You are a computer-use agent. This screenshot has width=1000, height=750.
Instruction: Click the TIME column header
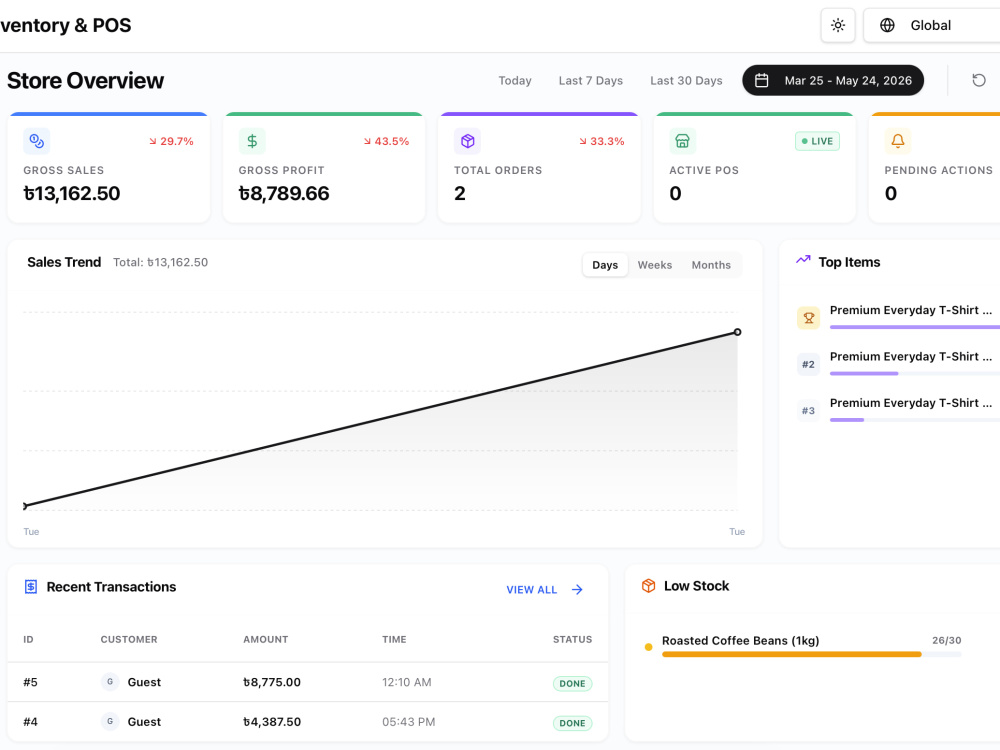394,640
